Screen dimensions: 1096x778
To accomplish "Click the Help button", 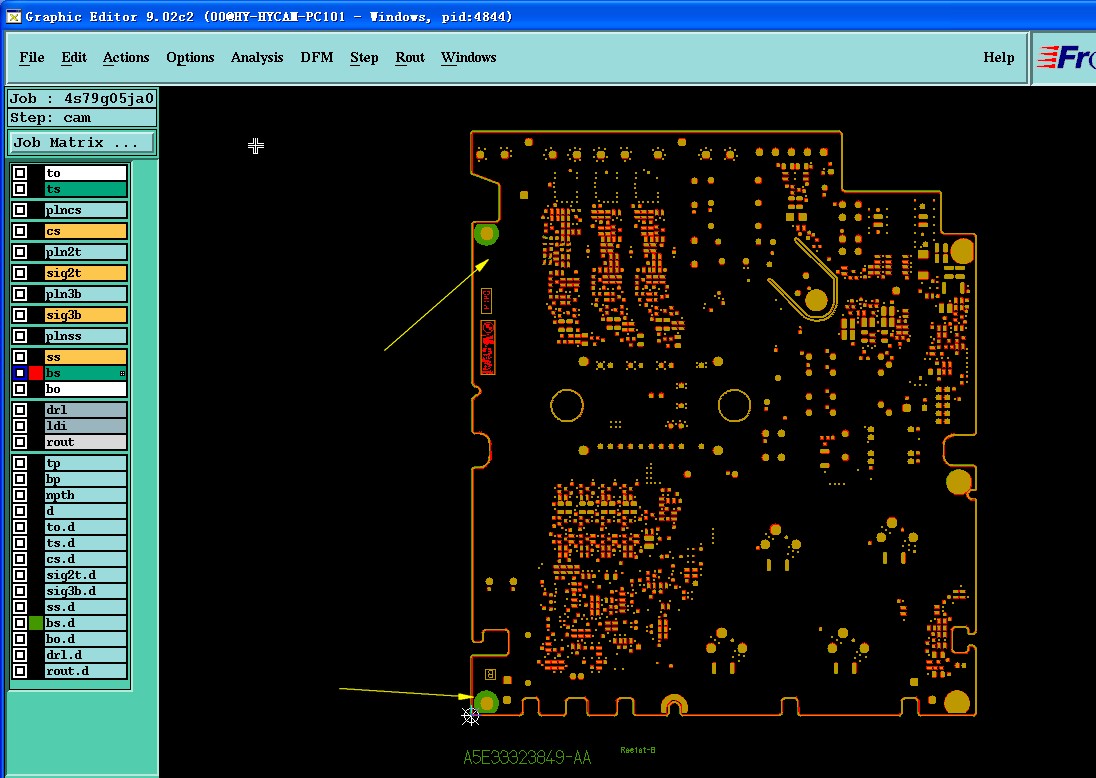I will click(998, 57).
